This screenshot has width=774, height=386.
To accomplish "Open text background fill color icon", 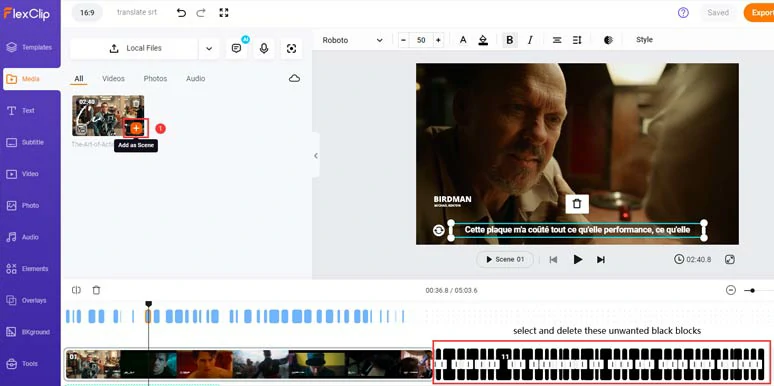I will 483,40.
